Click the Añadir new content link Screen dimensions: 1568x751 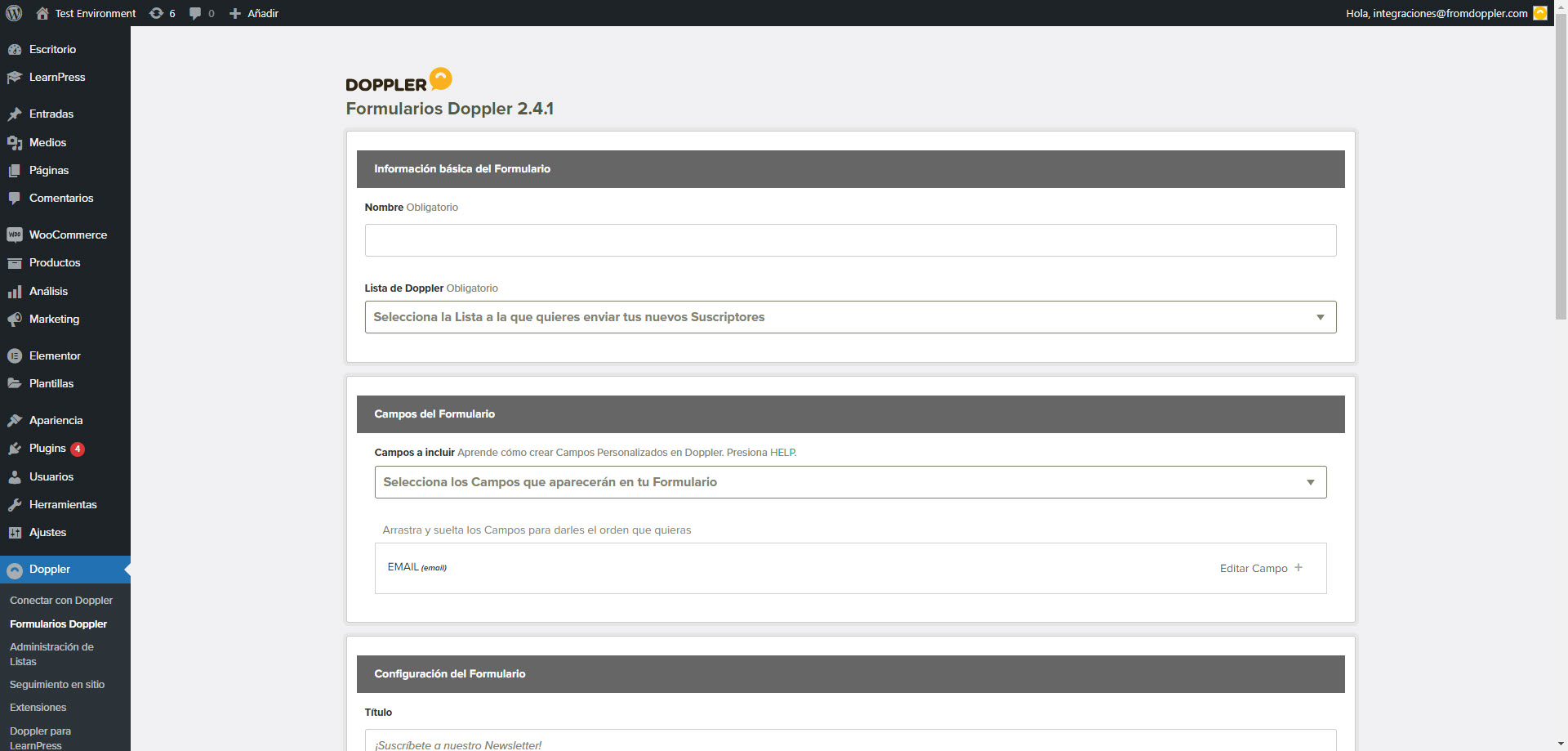tap(263, 13)
